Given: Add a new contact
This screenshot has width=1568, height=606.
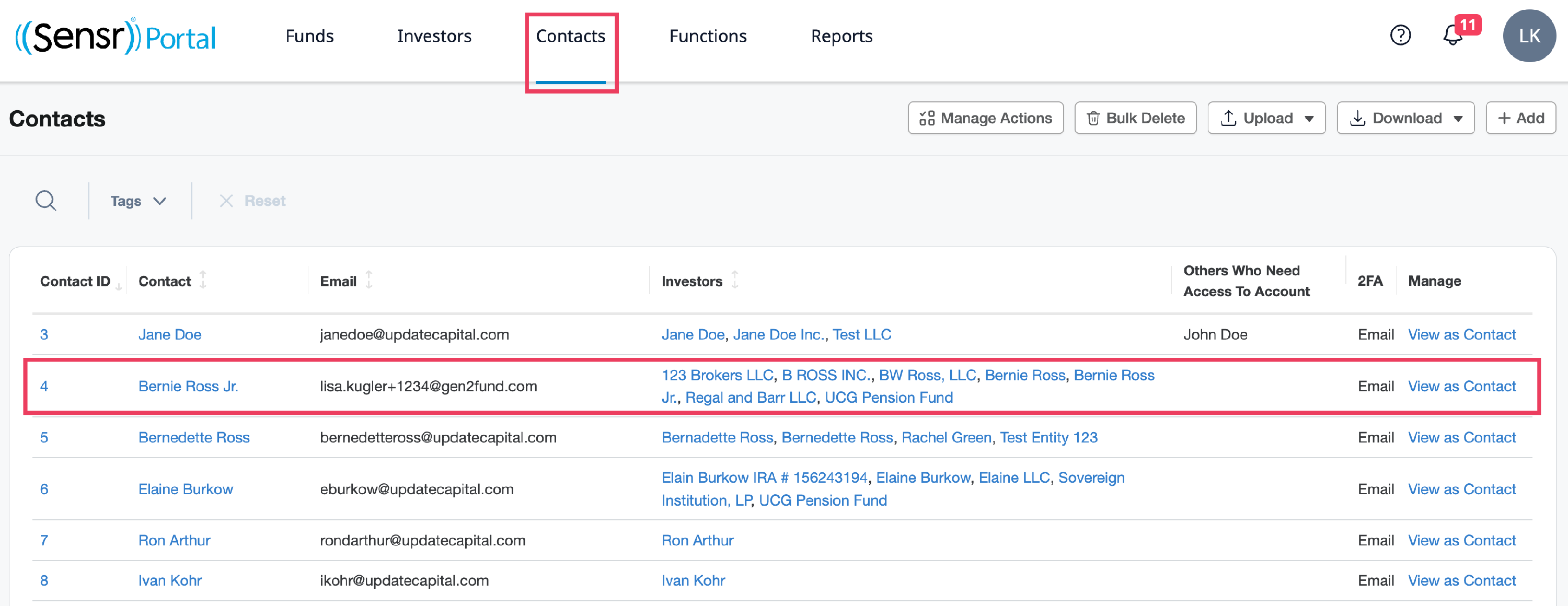Looking at the screenshot, I should point(1520,118).
